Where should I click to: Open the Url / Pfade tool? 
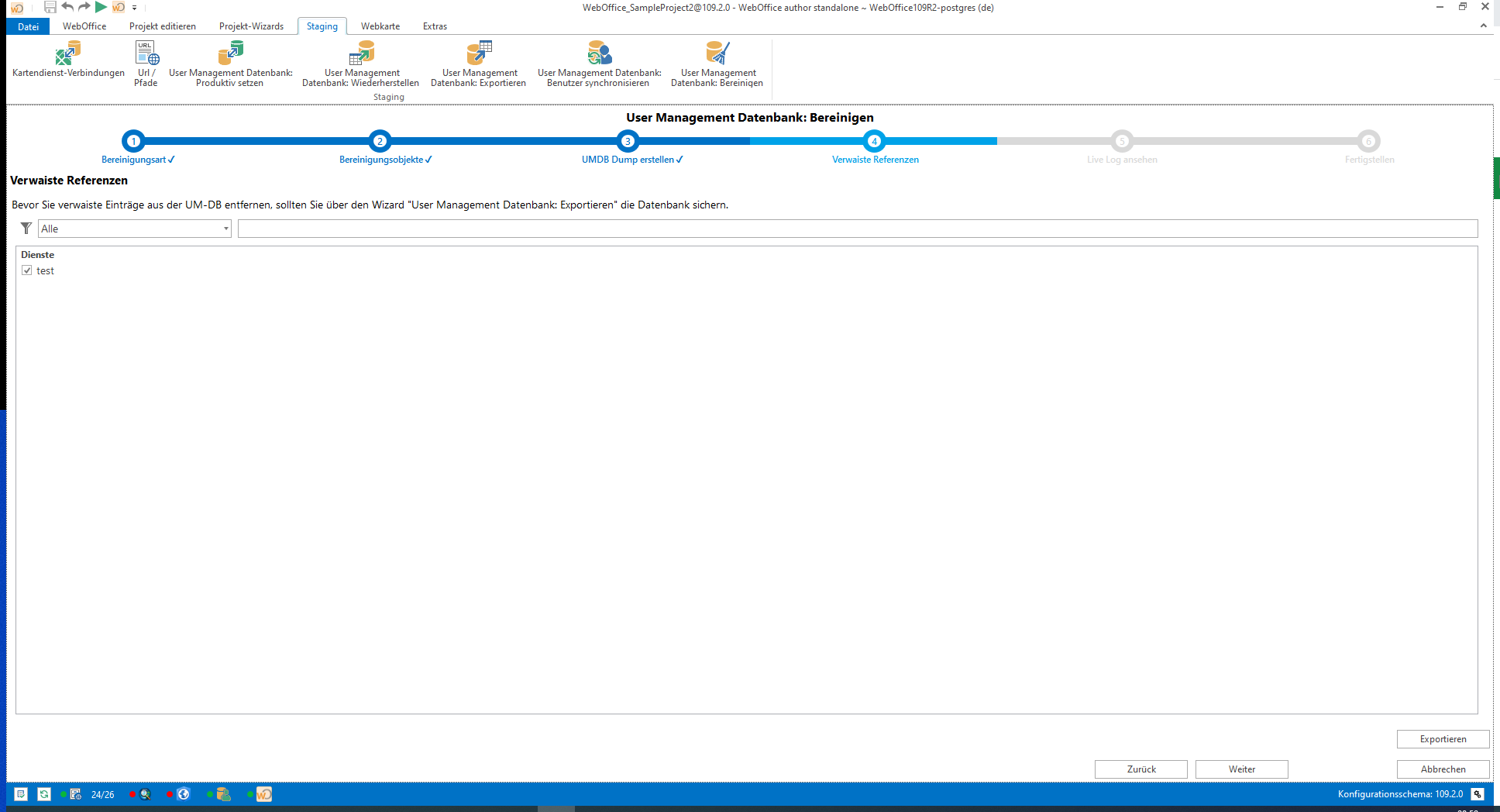point(146,64)
